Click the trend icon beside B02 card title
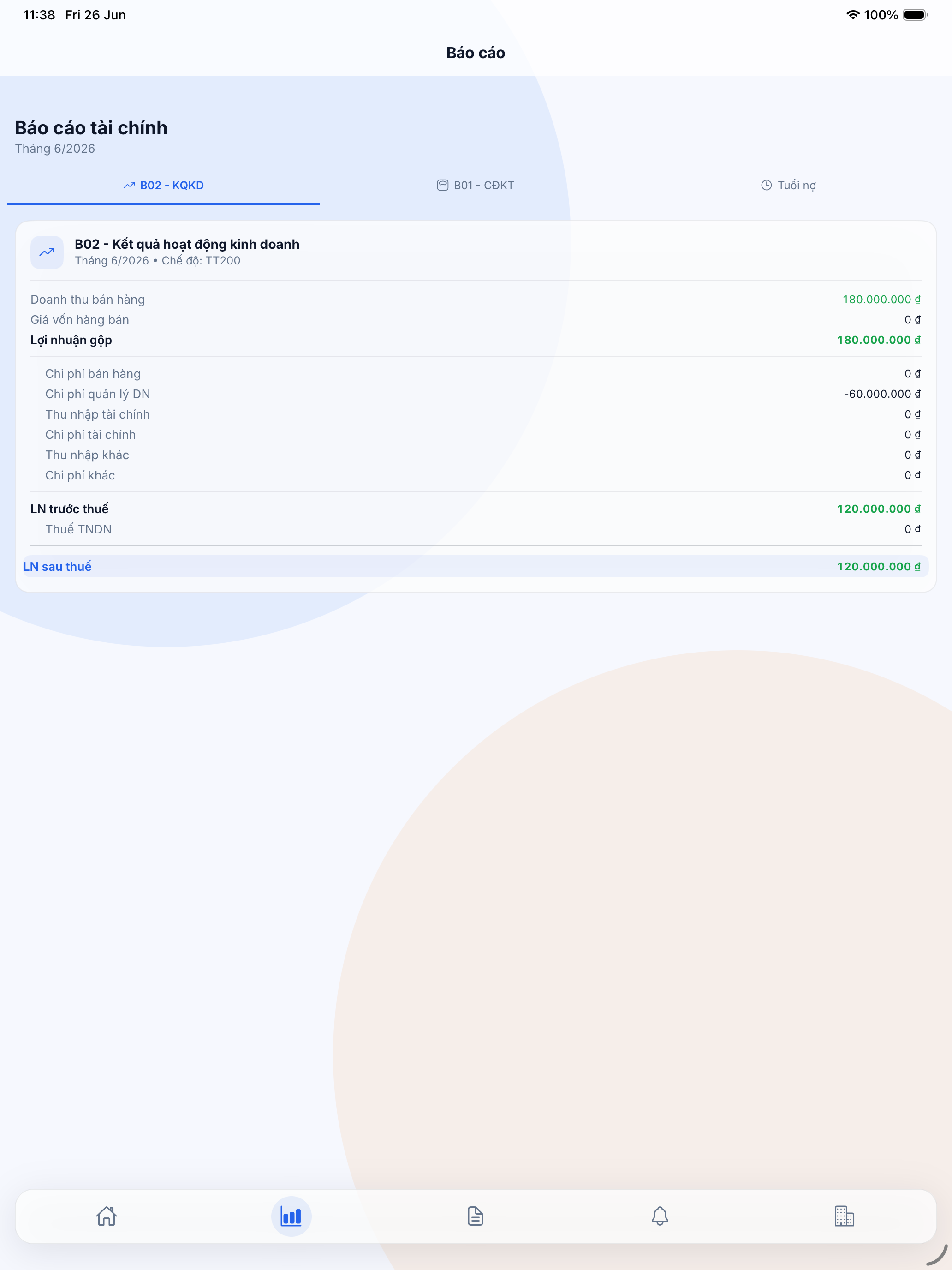The height and width of the screenshot is (1270, 952). [x=47, y=252]
